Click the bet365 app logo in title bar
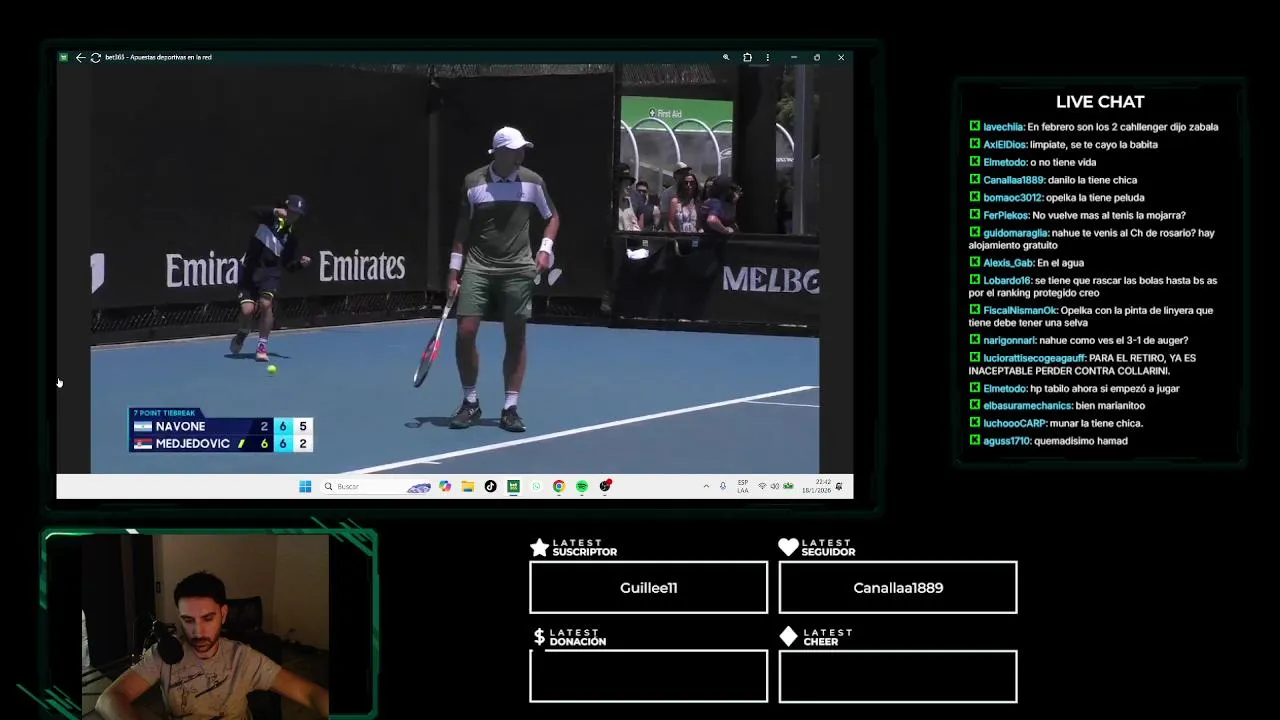Viewport: 1280px width, 720px height. point(63,57)
